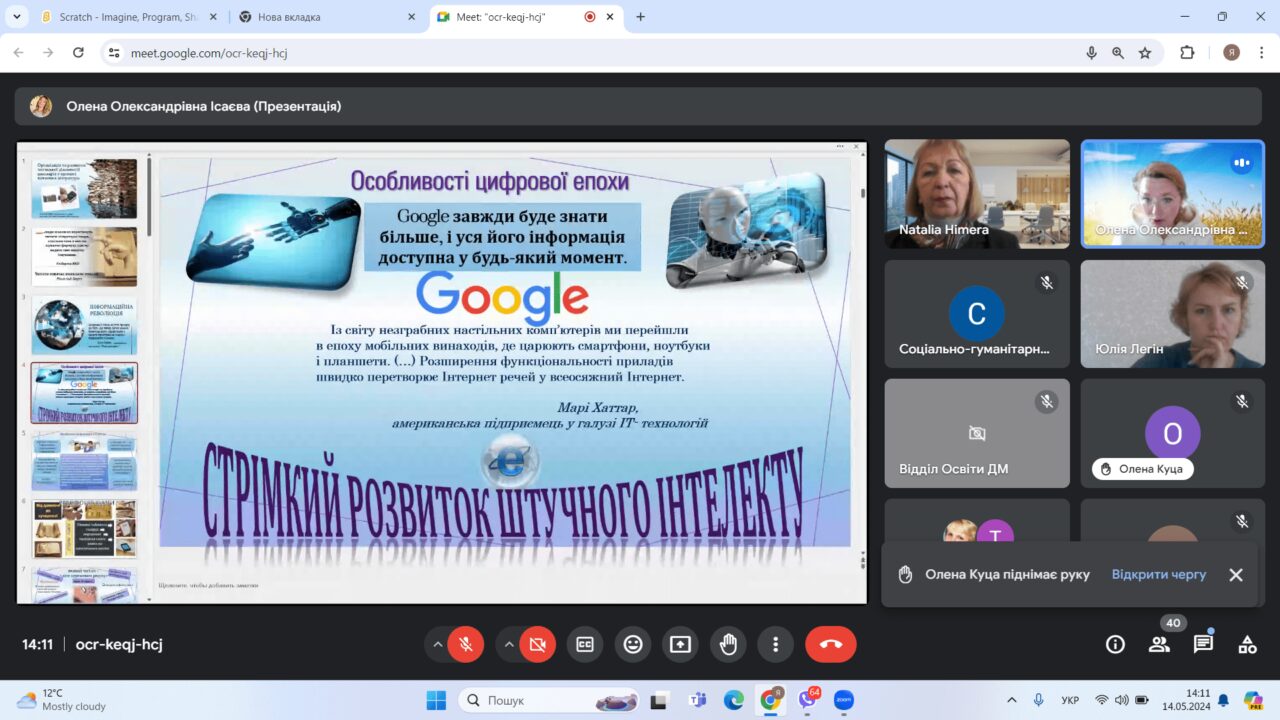Close the Scratch tab
1280x720 pixels.
(x=214, y=17)
